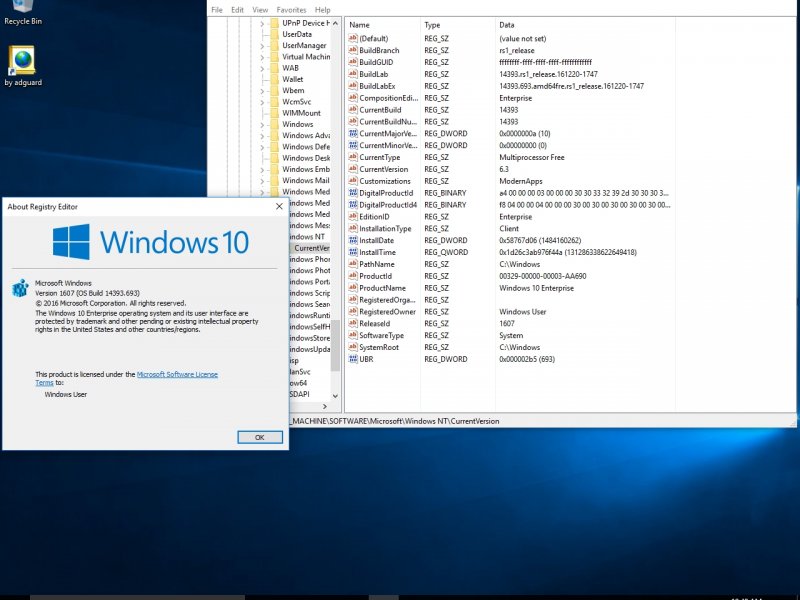Screen dimensions: 800x600
Task: Click the SoftwareType value name
Action: click(381, 335)
